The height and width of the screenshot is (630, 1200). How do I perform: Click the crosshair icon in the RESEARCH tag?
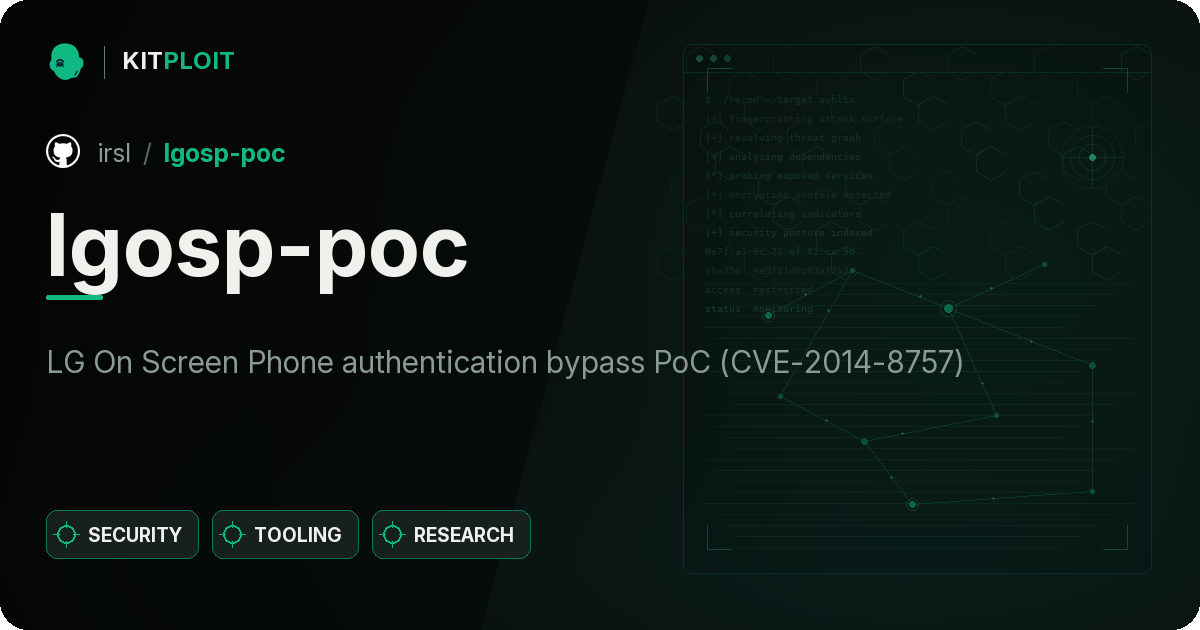(393, 535)
